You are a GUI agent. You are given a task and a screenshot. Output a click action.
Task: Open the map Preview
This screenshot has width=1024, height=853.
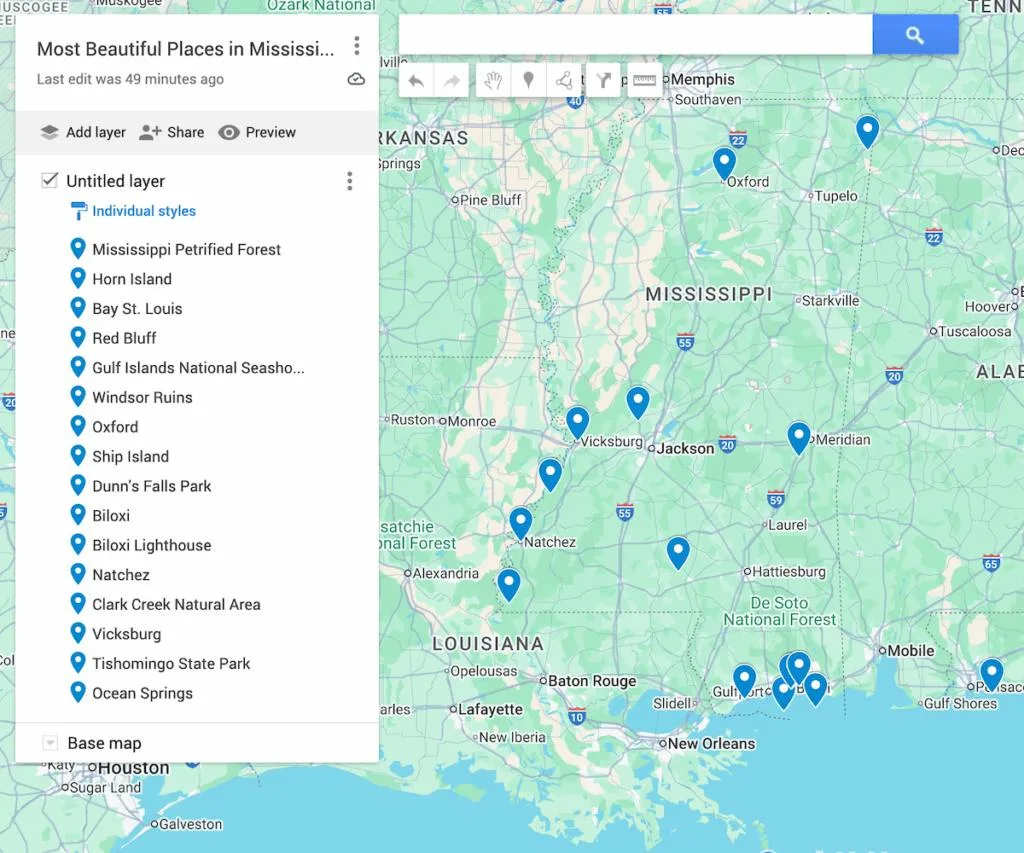(257, 133)
